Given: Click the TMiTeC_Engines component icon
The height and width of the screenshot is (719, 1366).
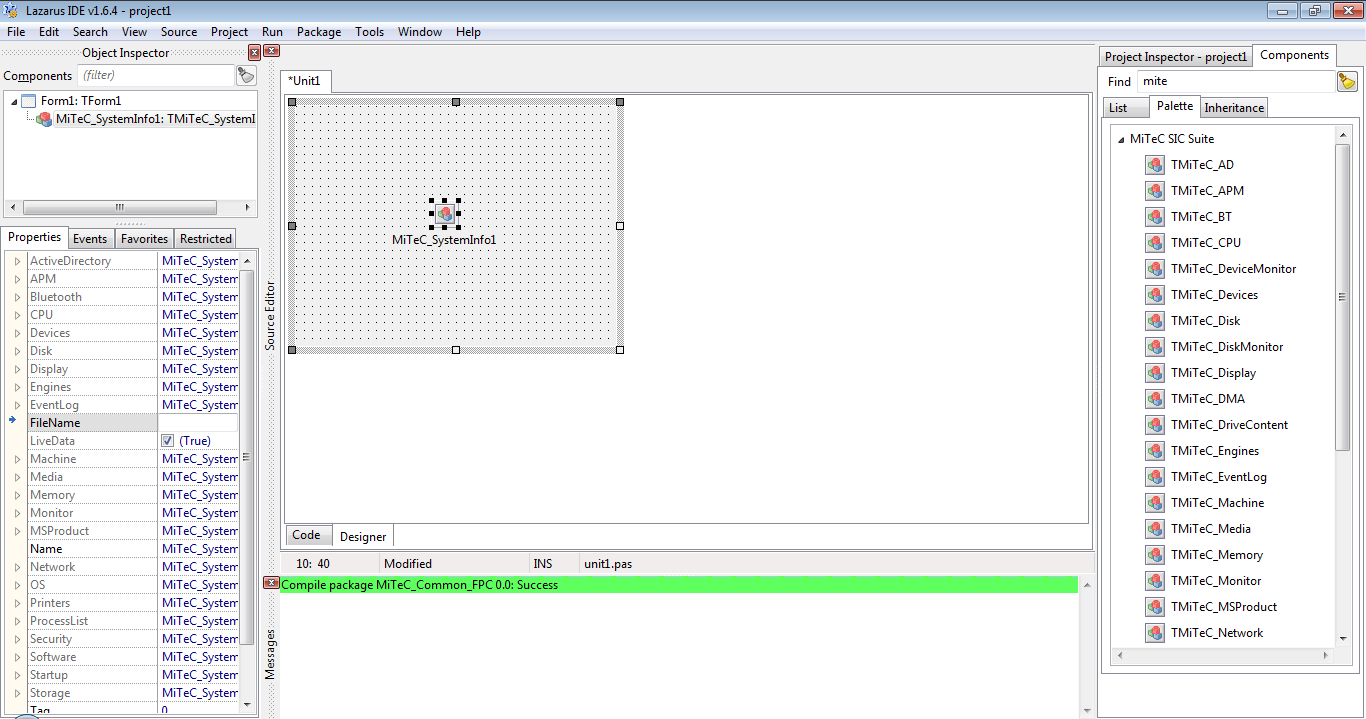Looking at the screenshot, I should point(1156,451).
